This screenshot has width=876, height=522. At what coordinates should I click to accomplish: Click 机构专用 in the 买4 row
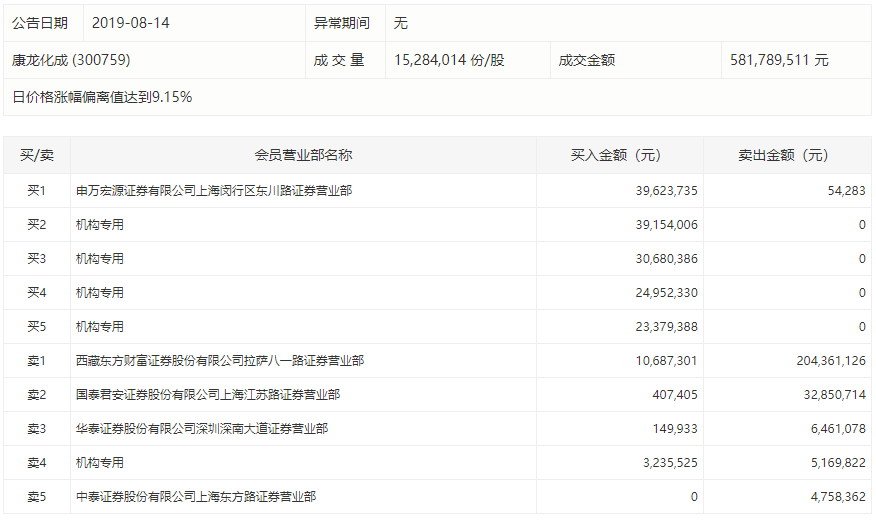click(100, 293)
